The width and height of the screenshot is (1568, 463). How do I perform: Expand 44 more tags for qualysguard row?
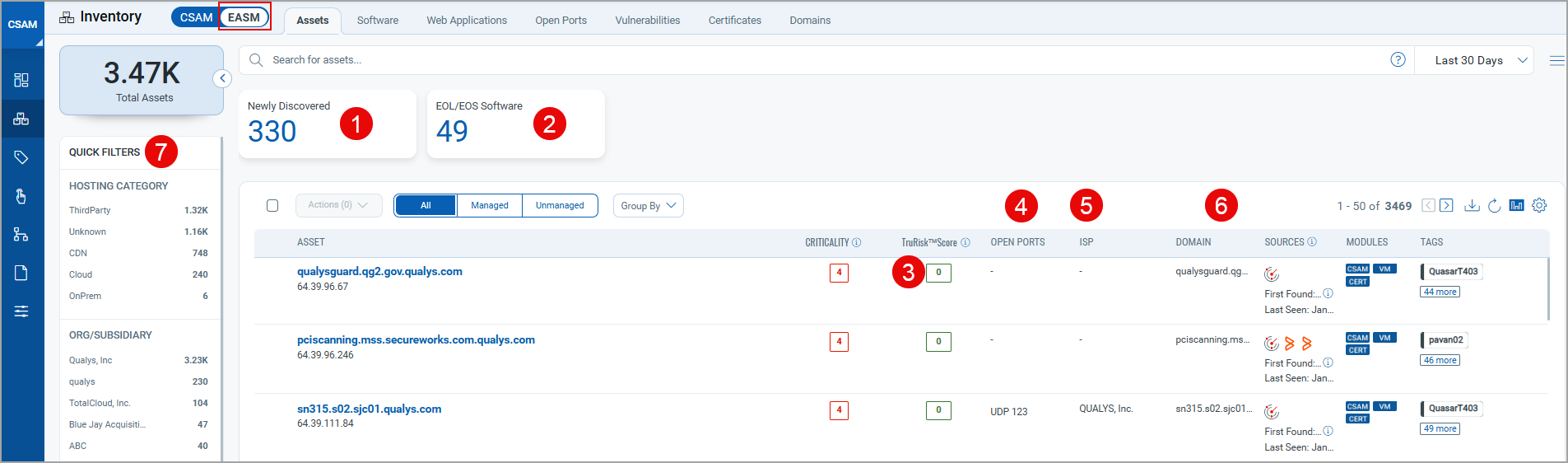[1440, 292]
